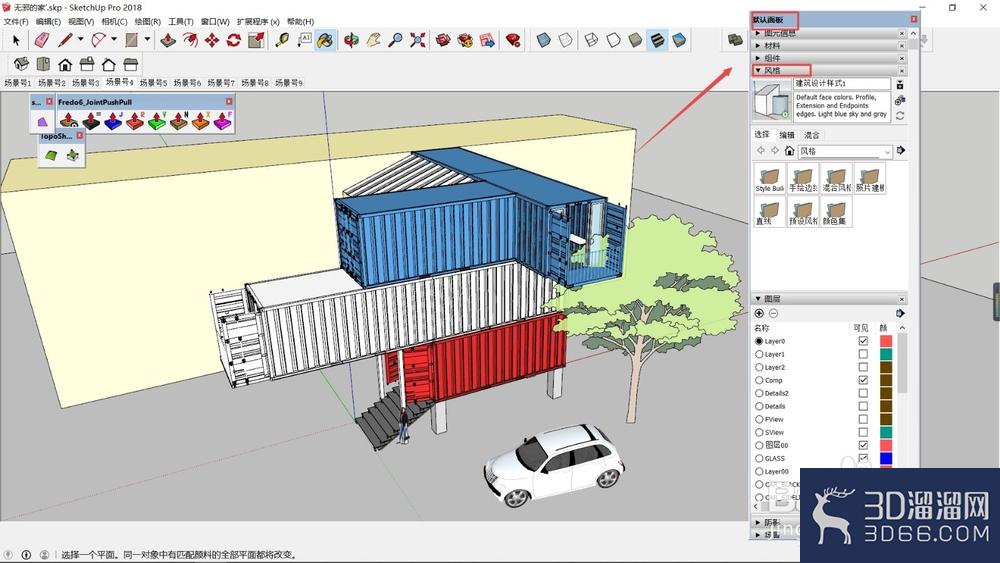
Task: Click the Paint Bucket tool
Action: pyautogui.click(x=326, y=41)
